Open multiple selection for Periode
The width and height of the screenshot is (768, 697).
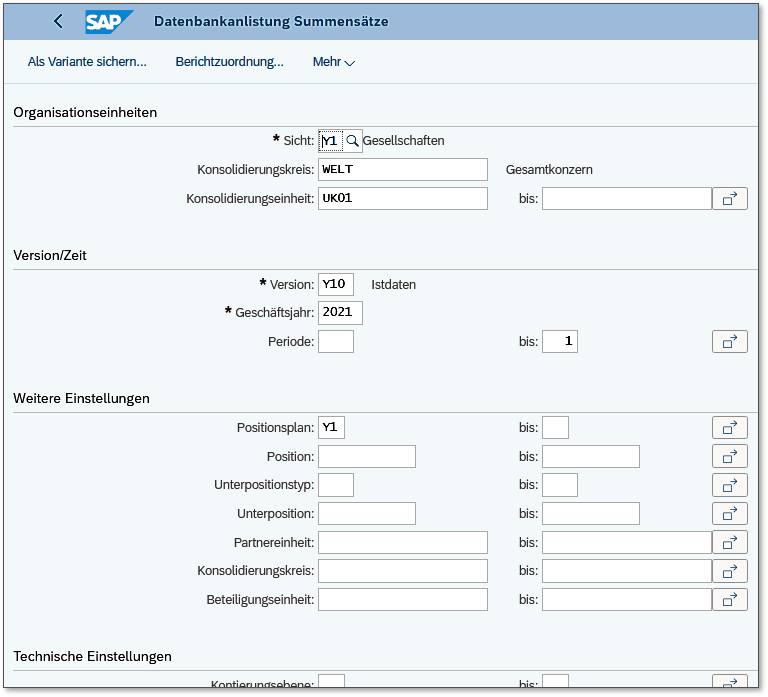[x=729, y=342]
